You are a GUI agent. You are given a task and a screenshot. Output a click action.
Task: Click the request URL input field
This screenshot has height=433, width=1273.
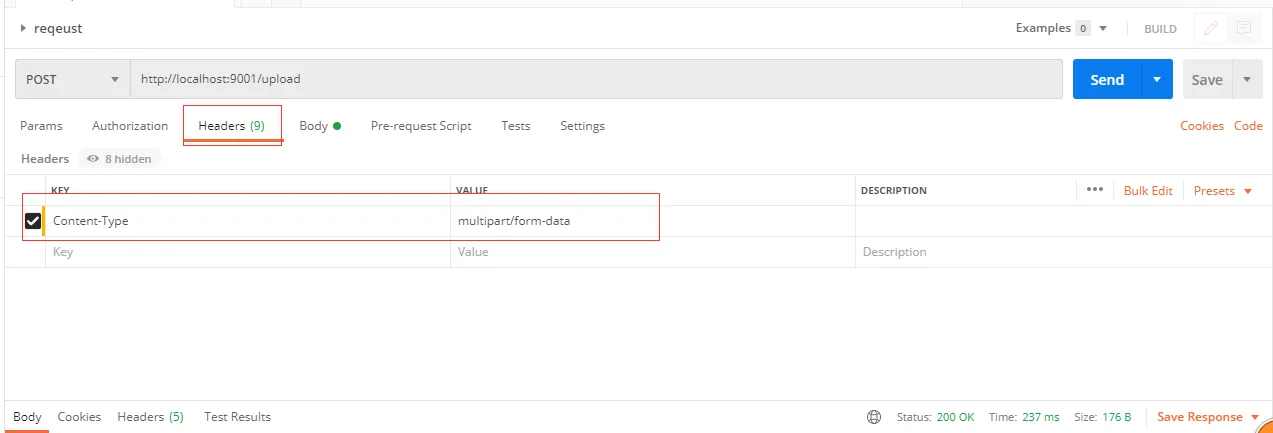[x=595, y=79]
